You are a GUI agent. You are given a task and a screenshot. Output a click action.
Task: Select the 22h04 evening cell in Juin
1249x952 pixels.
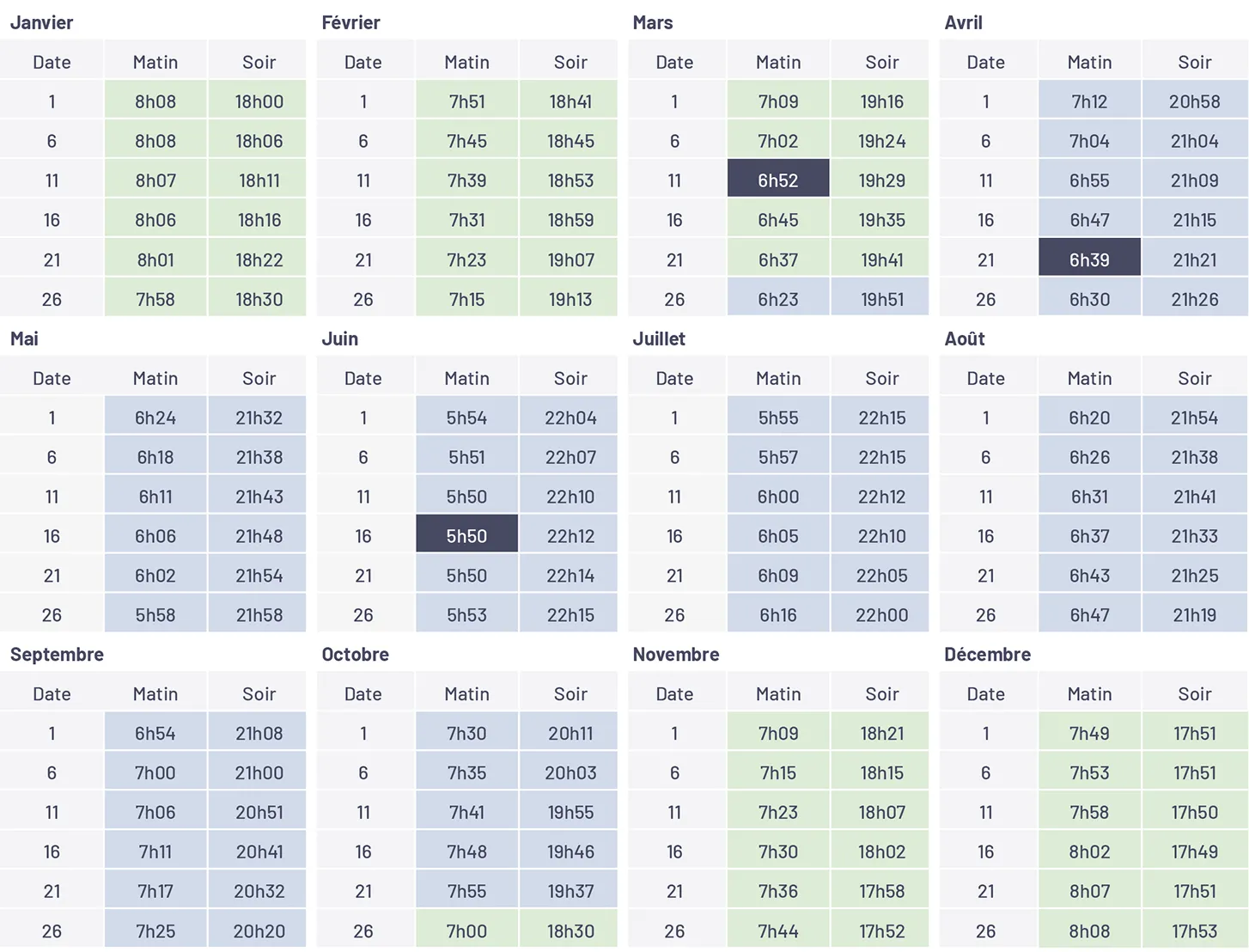[x=570, y=418]
